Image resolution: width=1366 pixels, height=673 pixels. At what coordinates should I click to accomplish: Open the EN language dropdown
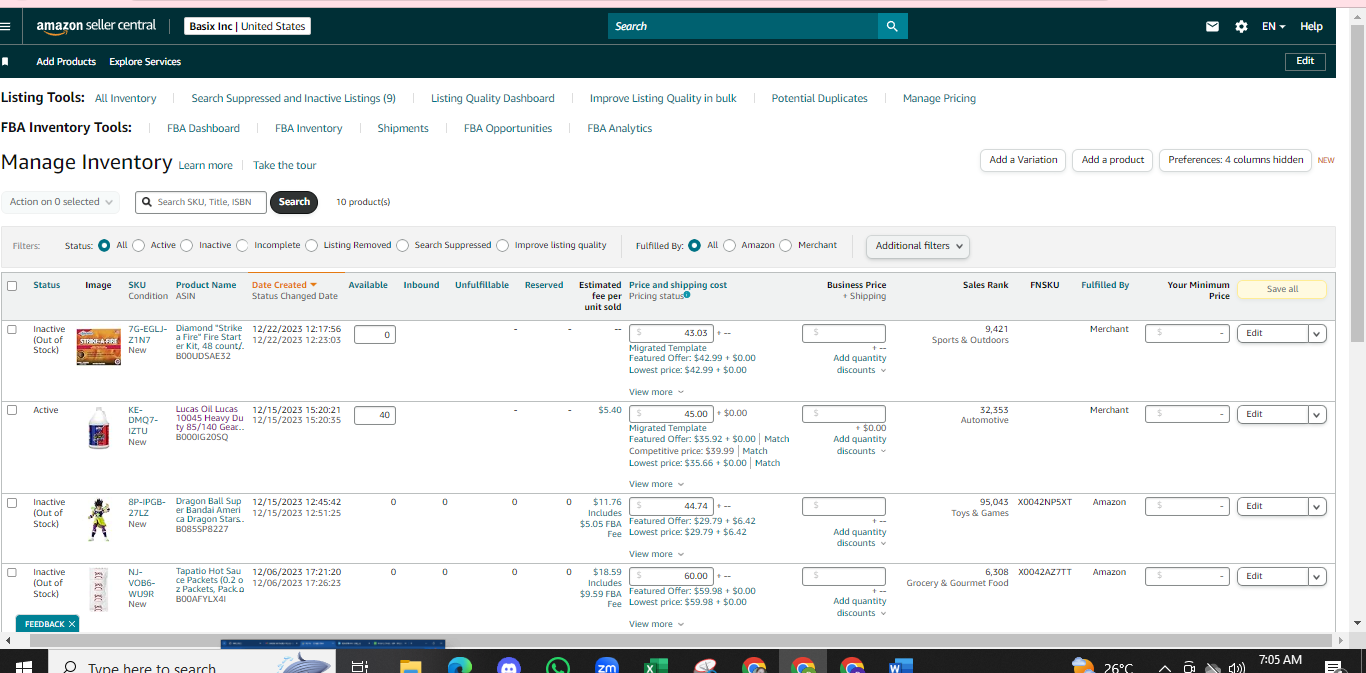coord(1273,27)
